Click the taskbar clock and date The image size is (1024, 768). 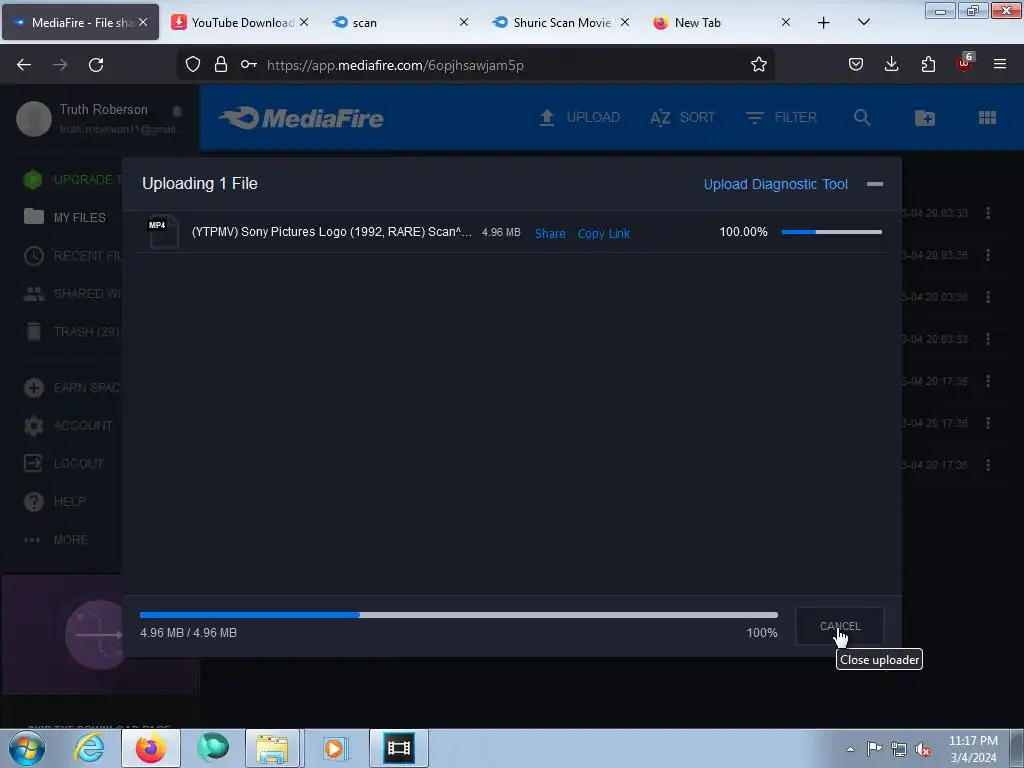(x=973, y=749)
